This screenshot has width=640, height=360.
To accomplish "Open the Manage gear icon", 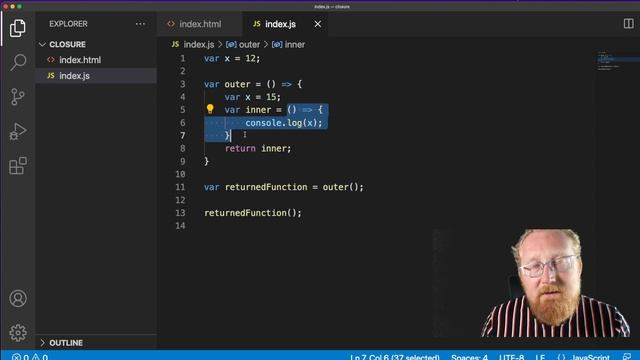I will tap(18, 333).
